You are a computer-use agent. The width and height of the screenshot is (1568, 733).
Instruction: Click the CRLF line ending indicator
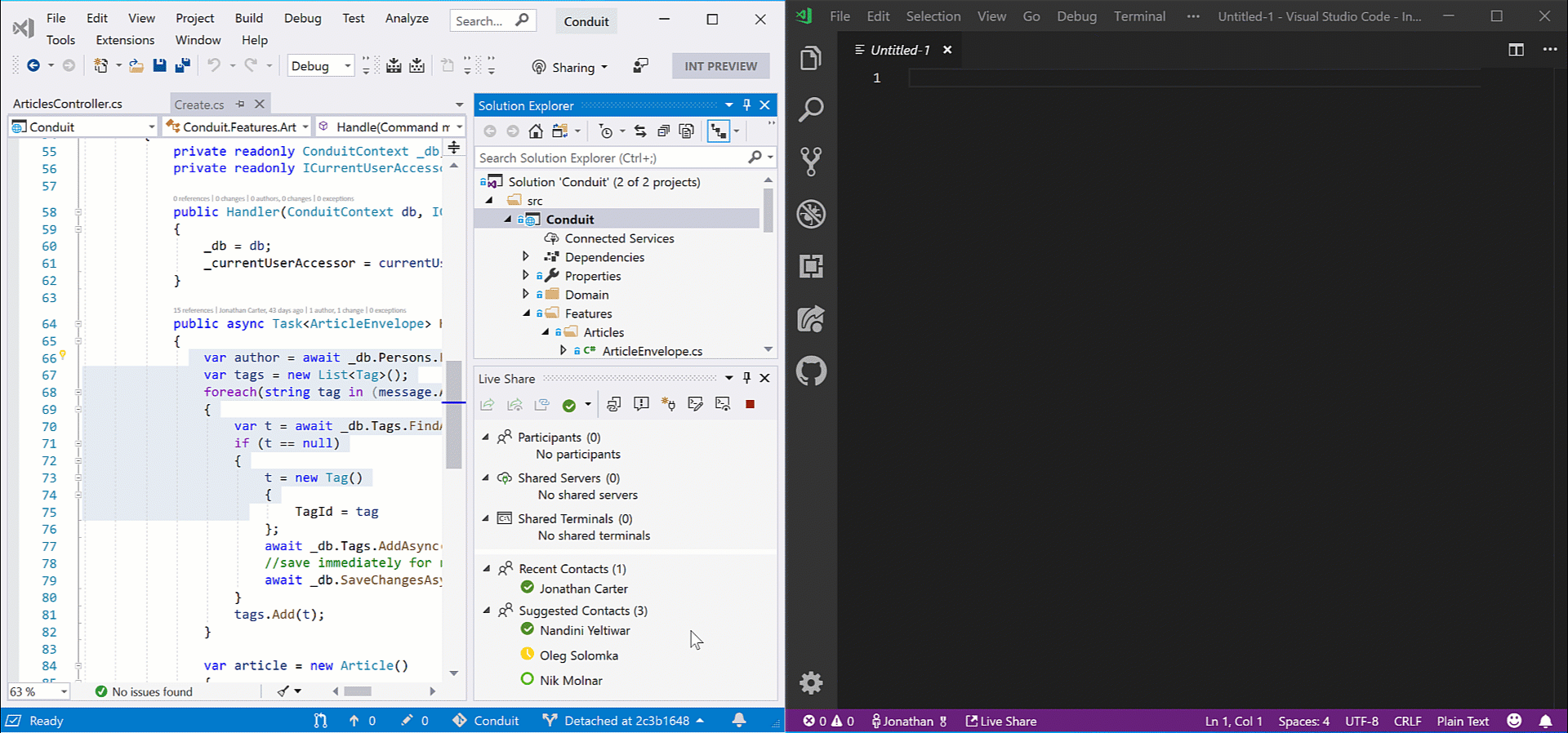coord(1407,721)
